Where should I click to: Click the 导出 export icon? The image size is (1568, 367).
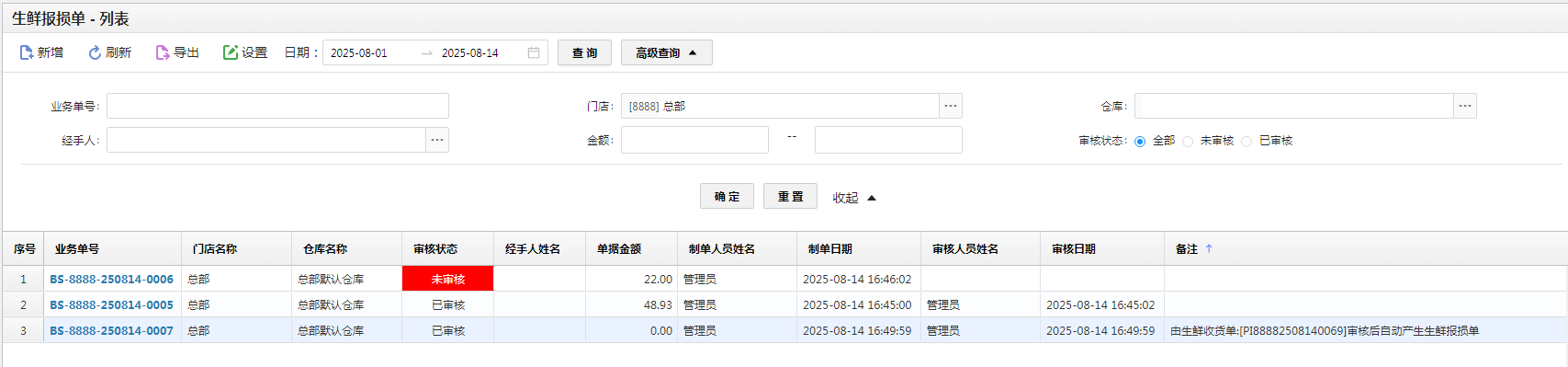tap(163, 52)
